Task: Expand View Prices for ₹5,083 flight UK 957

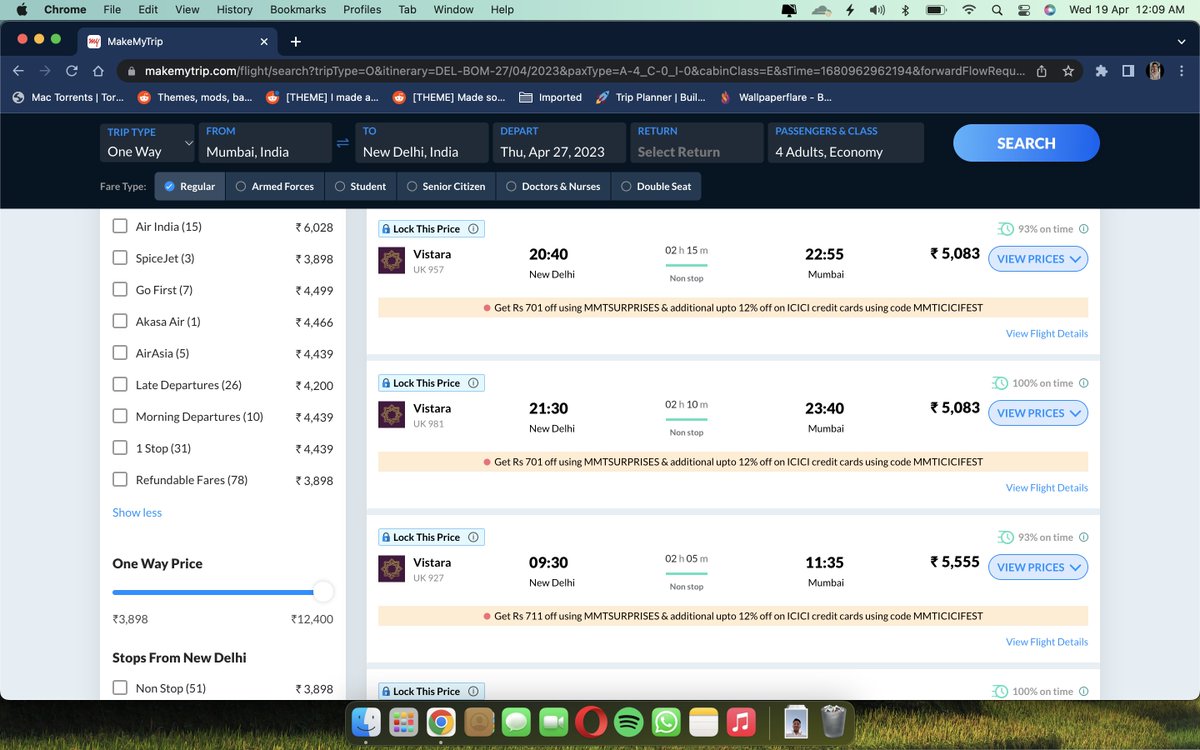Action: tap(1038, 259)
